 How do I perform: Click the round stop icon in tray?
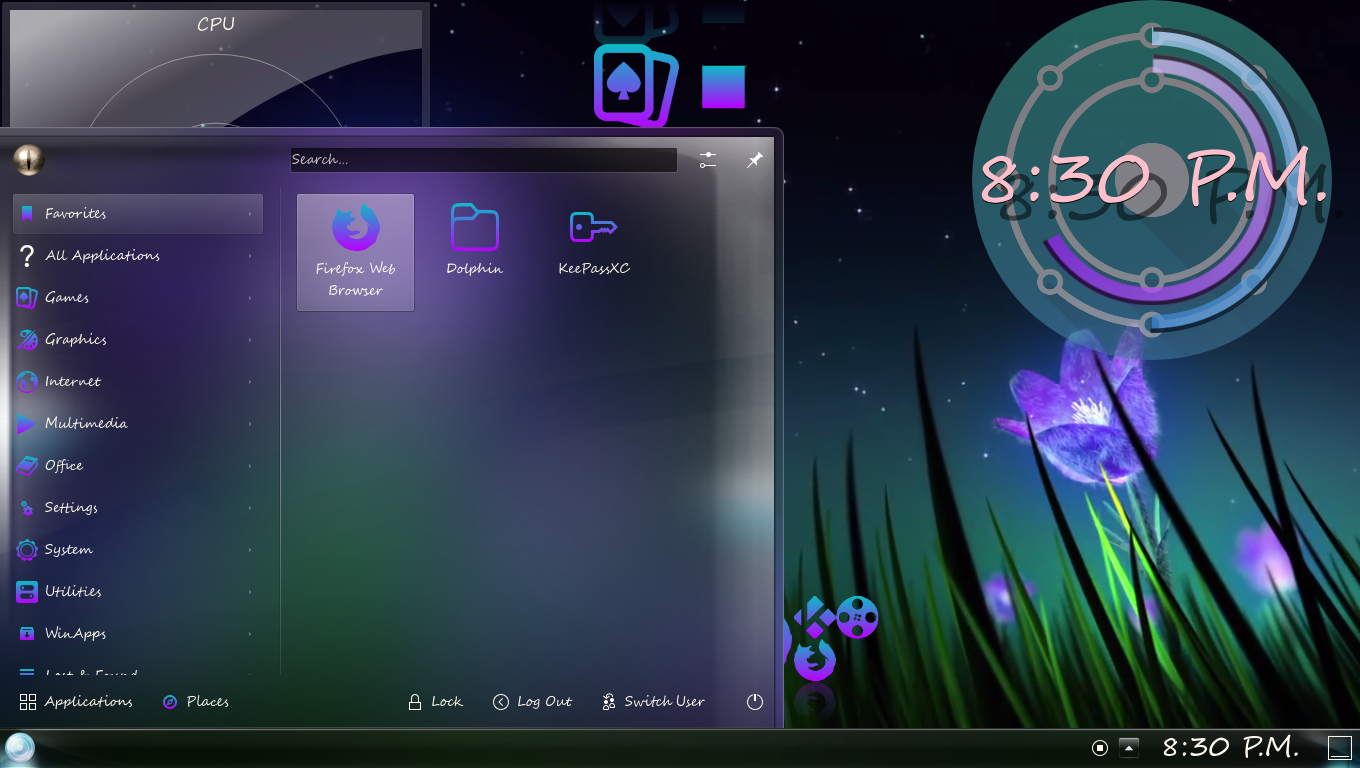(x=1100, y=747)
